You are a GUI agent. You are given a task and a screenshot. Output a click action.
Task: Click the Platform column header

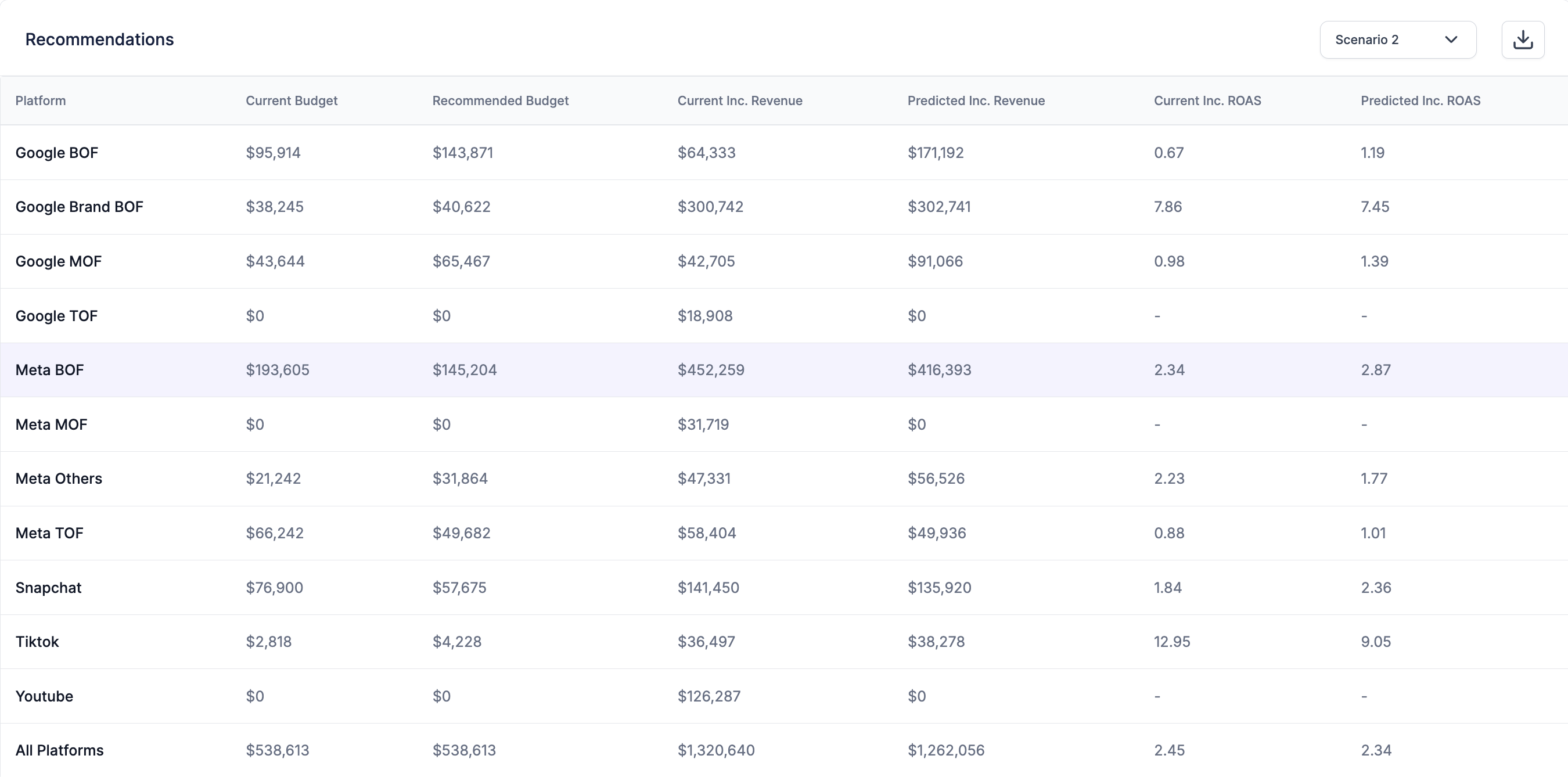pos(41,101)
